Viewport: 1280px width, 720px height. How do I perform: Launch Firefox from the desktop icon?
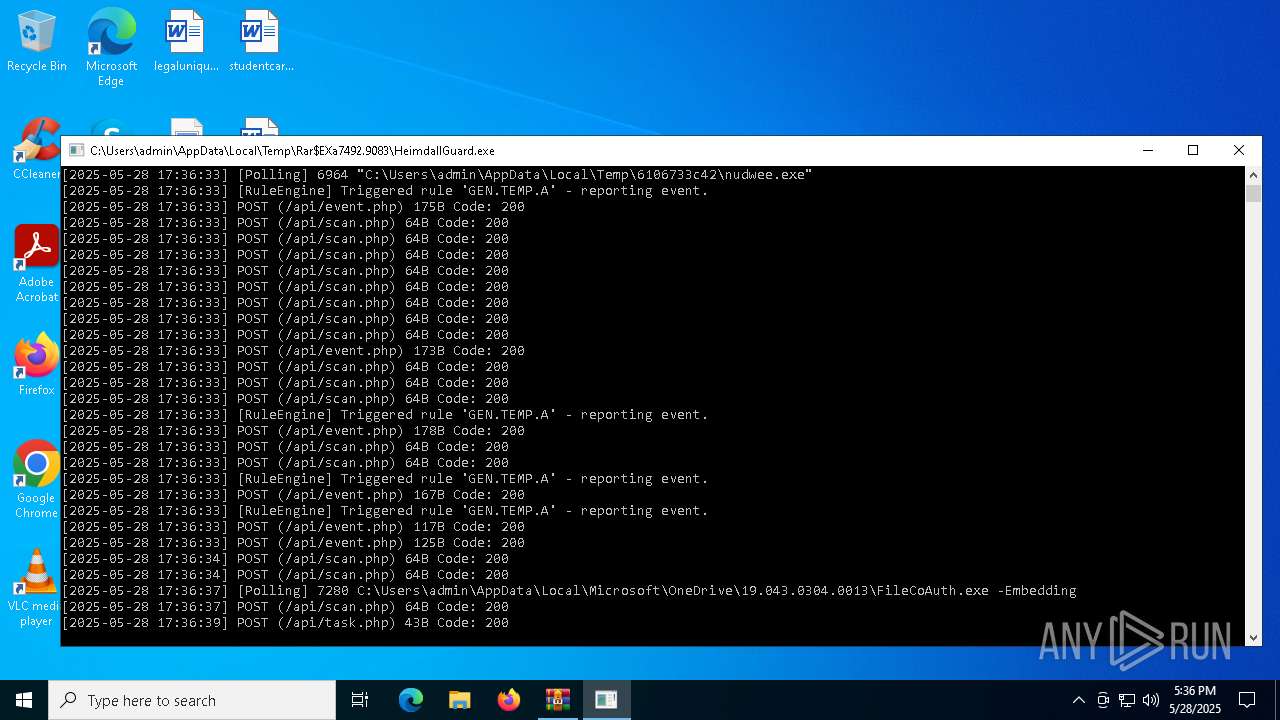coord(36,364)
